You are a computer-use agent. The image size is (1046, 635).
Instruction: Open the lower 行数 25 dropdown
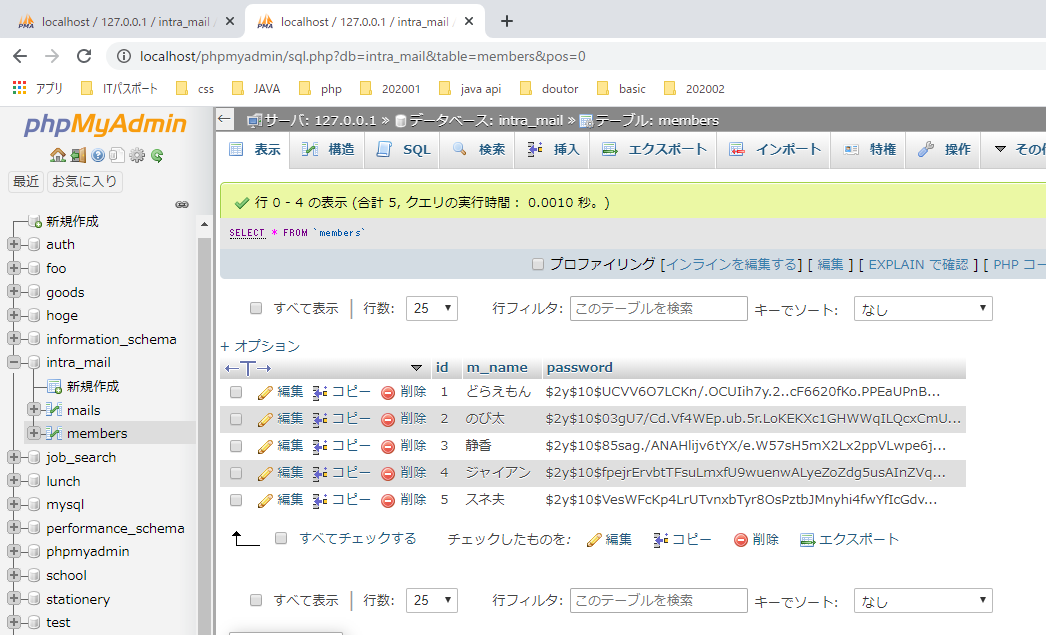[432, 600]
